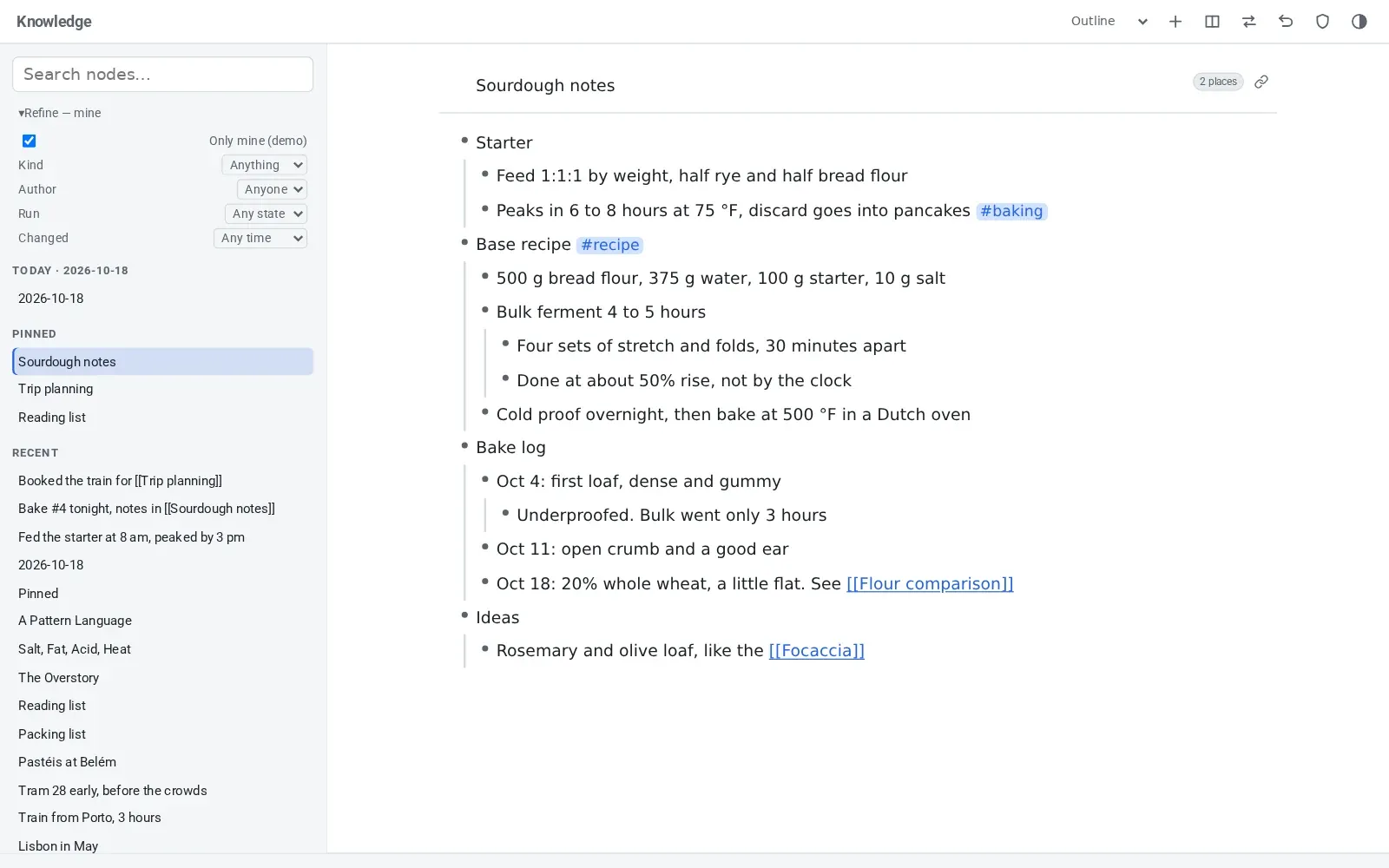The width and height of the screenshot is (1389, 868).
Task: Open pinned Trip planning note
Action: click(x=162, y=389)
